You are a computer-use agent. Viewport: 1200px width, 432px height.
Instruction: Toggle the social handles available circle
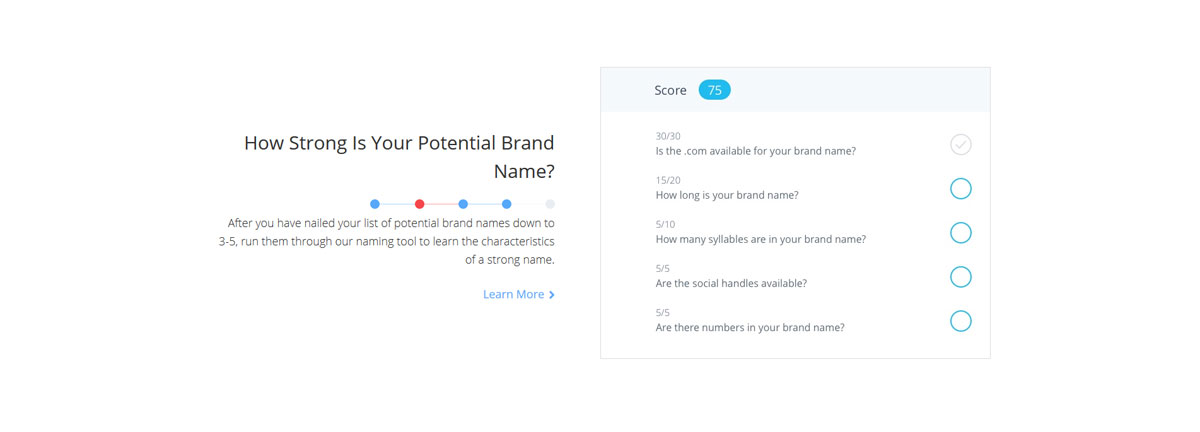coord(960,277)
